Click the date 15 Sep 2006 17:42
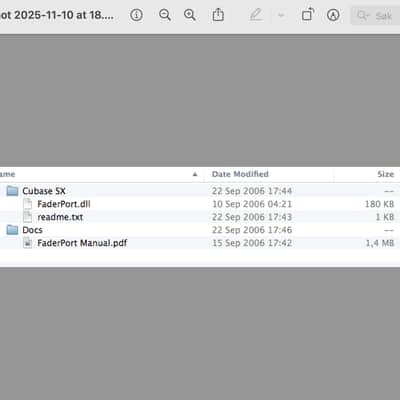 tap(252, 243)
